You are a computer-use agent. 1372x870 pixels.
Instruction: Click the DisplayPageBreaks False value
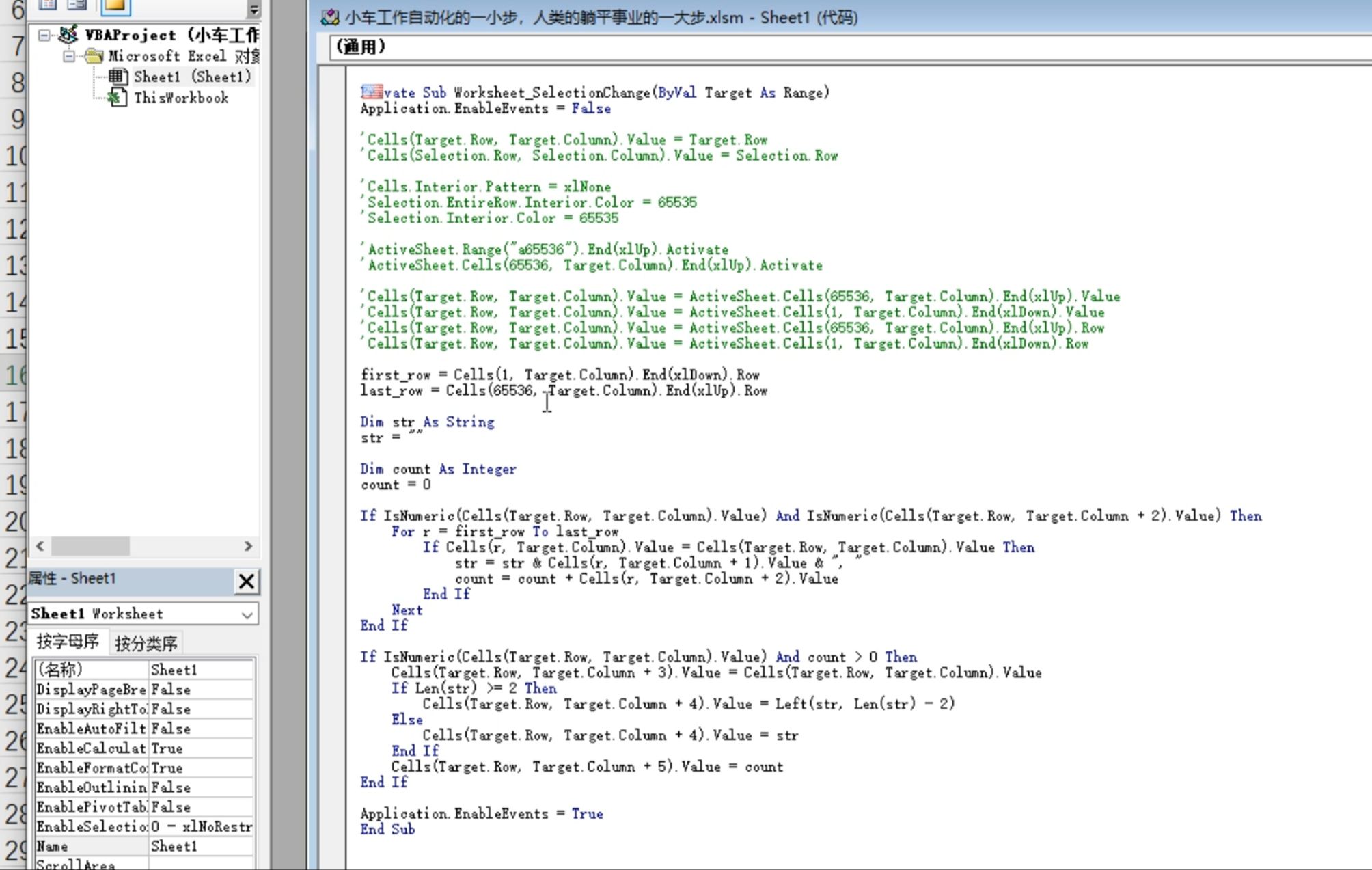(202, 690)
